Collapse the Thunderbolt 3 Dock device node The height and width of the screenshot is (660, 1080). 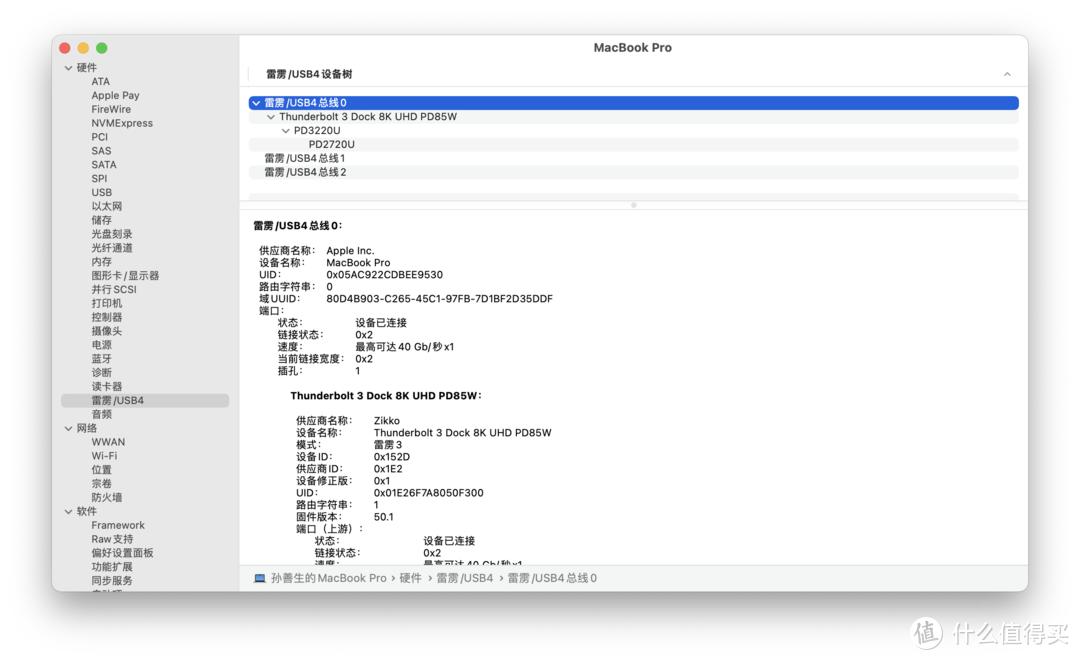(x=271, y=116)
